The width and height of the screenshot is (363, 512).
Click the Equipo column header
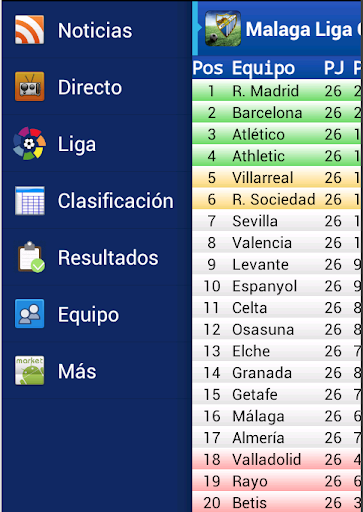coord(263,68)
